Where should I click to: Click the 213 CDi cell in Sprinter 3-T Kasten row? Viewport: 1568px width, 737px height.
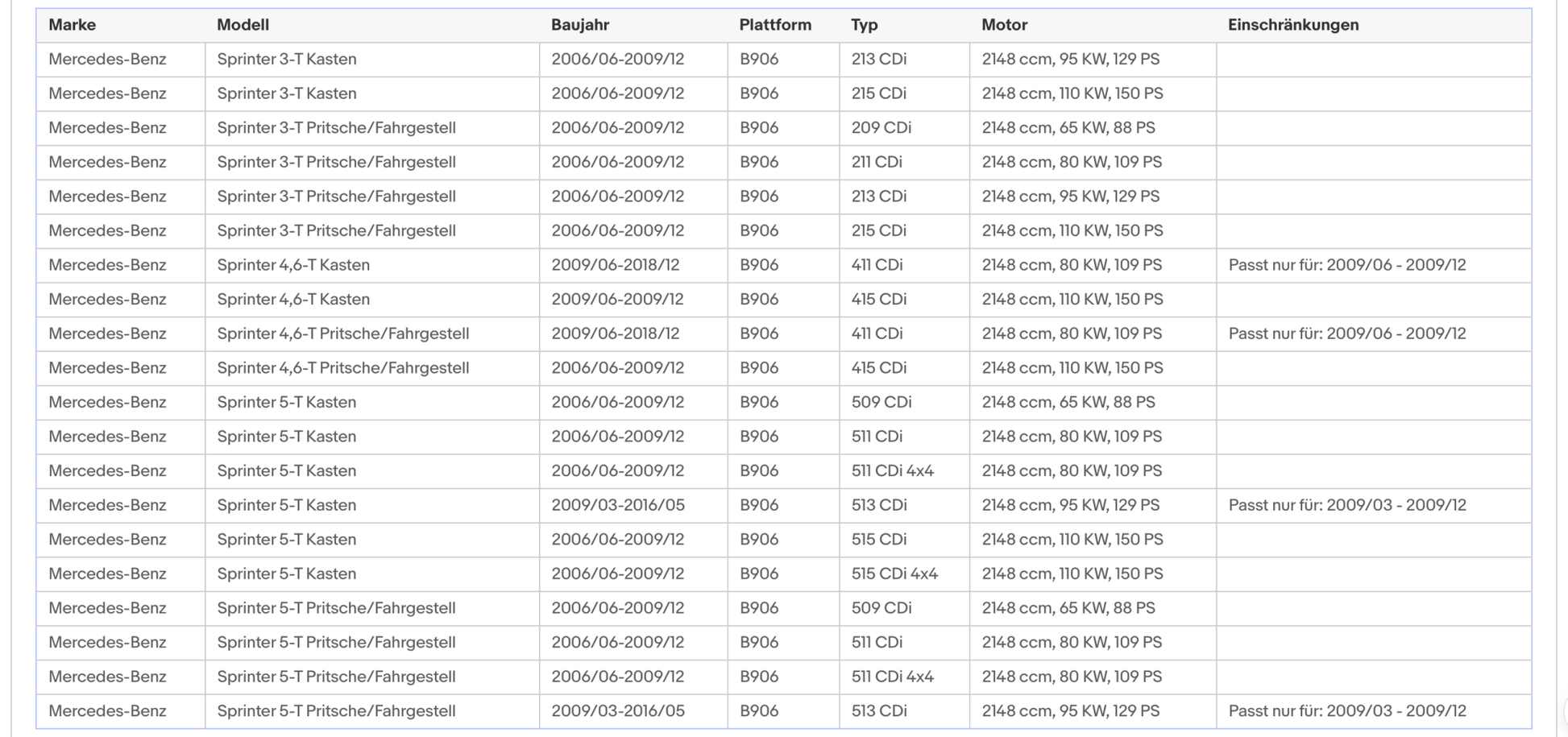tap(878, 60)
